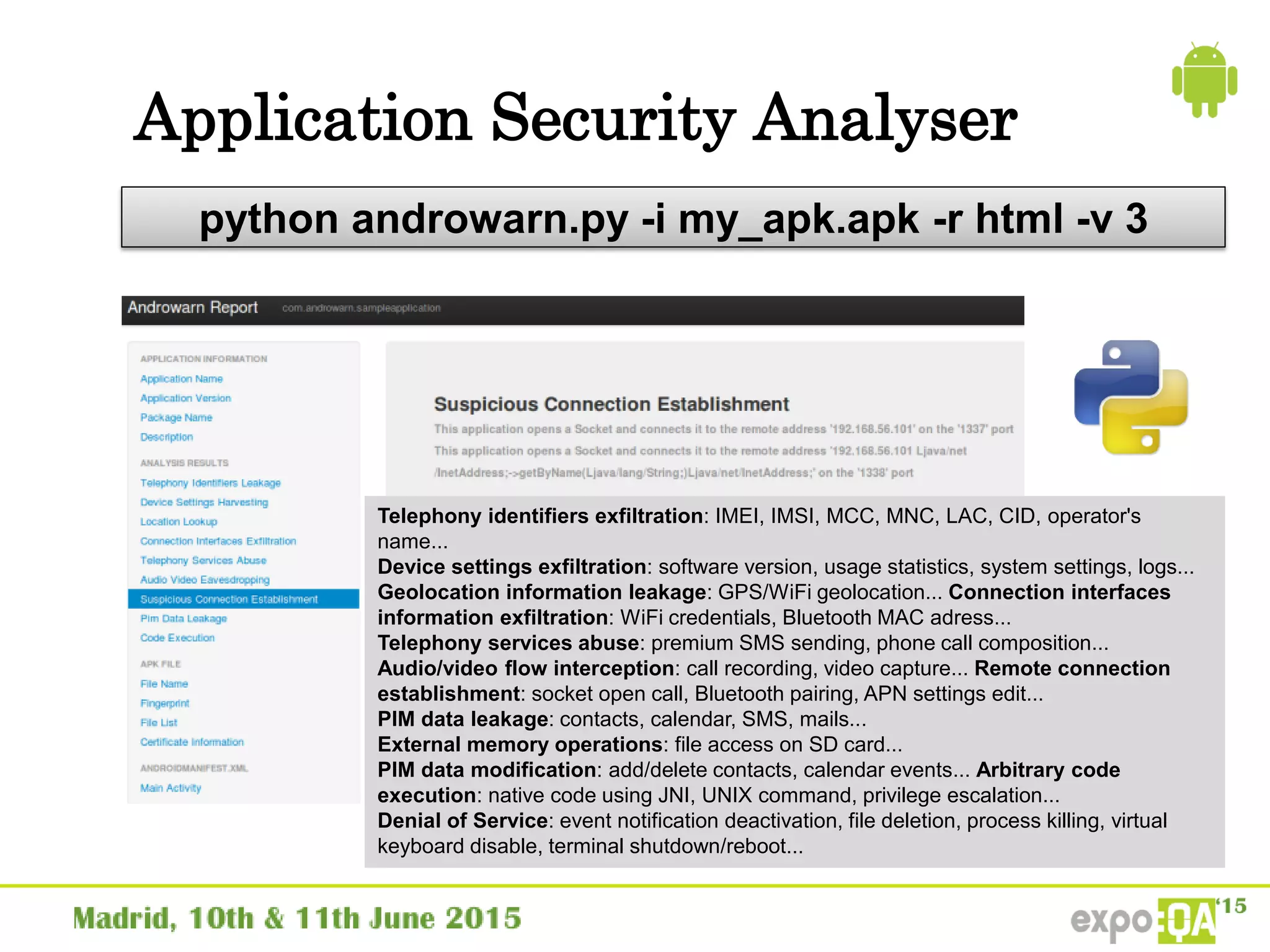Screen dimensions: 1270x952
Task: Click the Python logo icon
Action: click(1130, 397)
